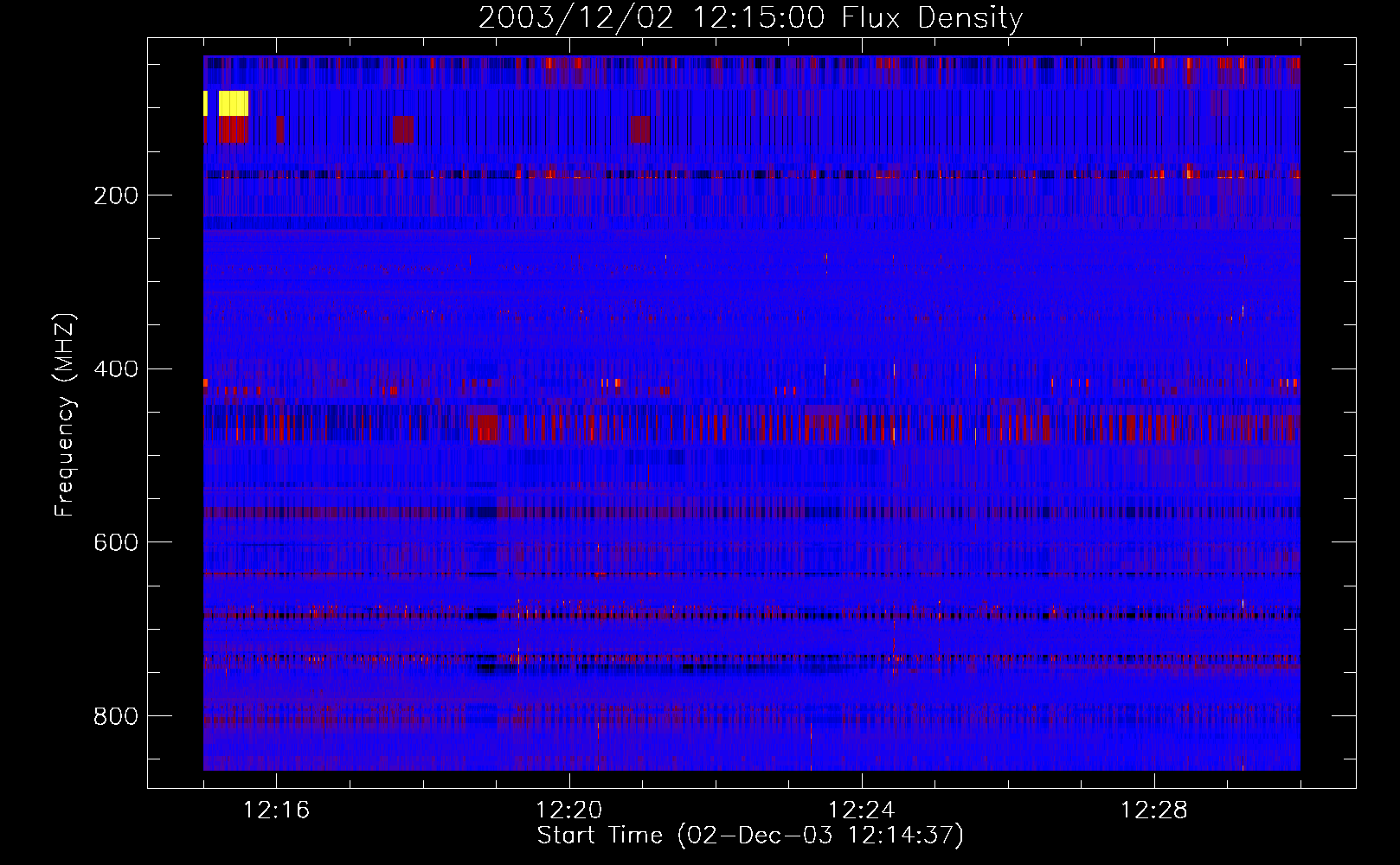Click the 12:28 time tick label

click(1153, 811)
